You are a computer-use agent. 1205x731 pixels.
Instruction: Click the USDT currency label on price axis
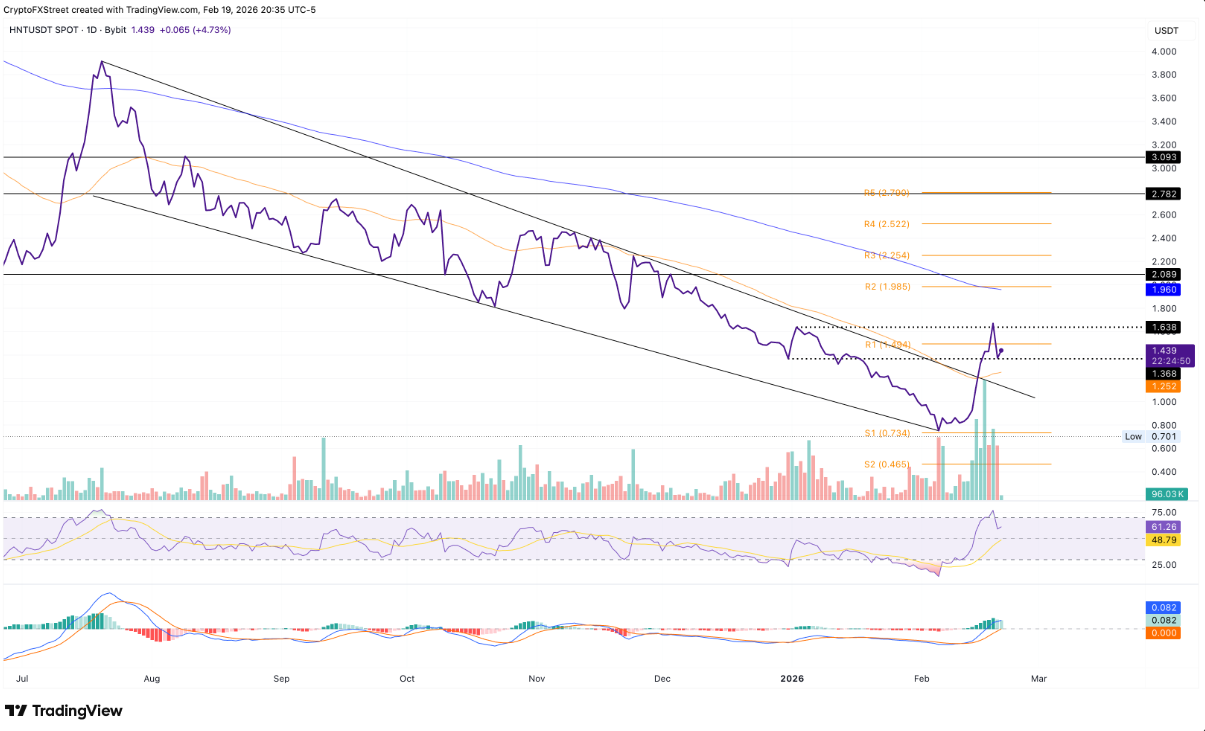coord(1166,31)
